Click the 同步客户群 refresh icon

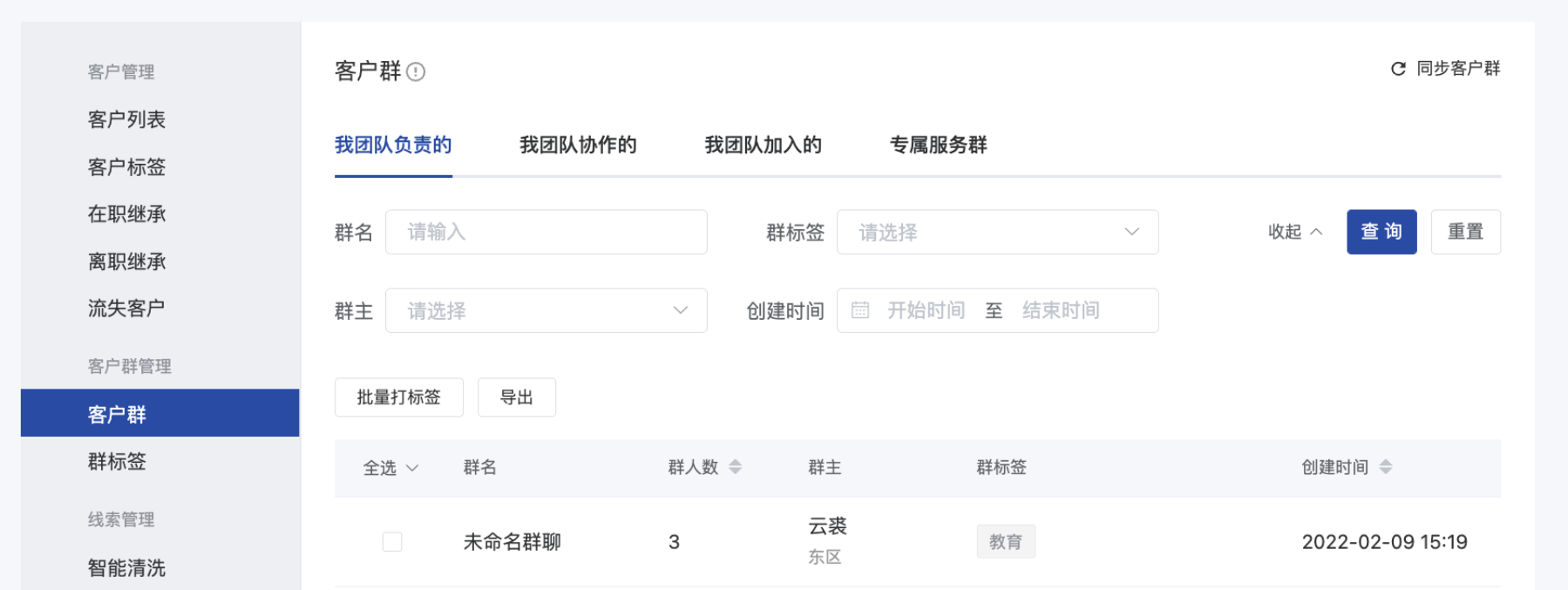[1398, 69]
